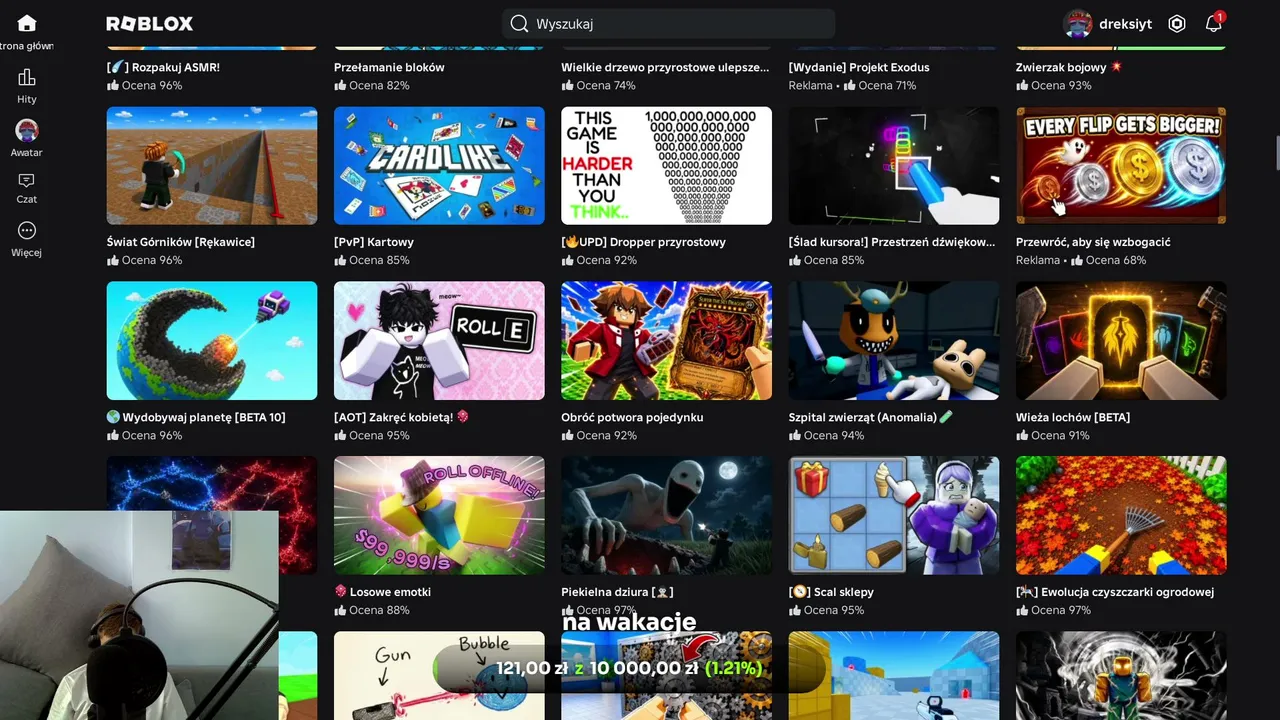The width and height of the screenshot is (1280, 720).
Task: Open 'Świat Górników [Rękawice]' title
Action: point(181,242)
